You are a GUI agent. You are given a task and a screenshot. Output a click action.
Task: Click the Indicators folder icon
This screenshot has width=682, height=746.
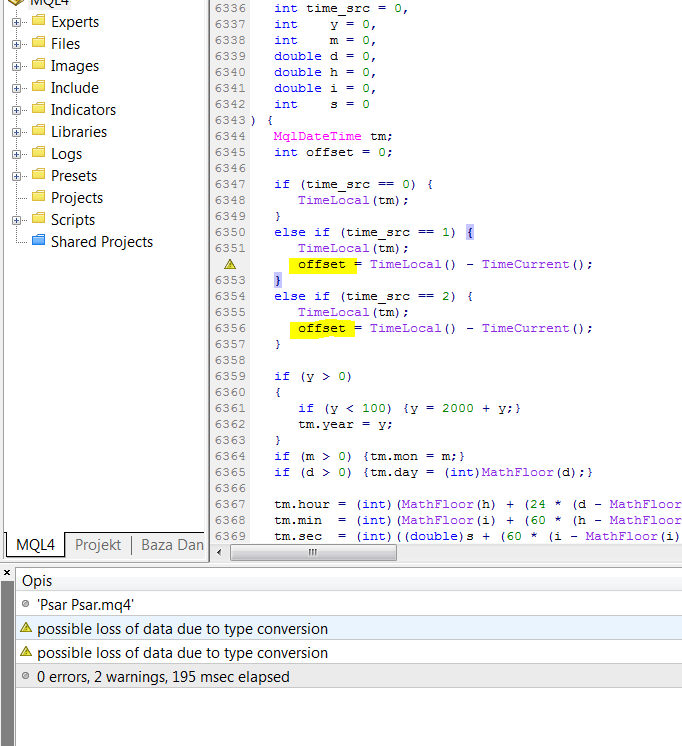click(x=39, y=108)
